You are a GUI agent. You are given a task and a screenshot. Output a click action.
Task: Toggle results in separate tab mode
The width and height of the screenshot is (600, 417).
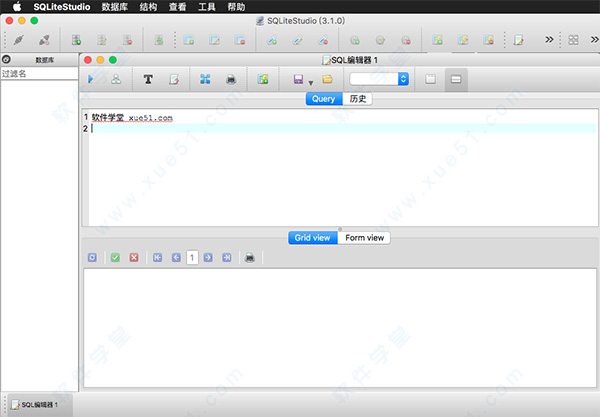[430, 79]
